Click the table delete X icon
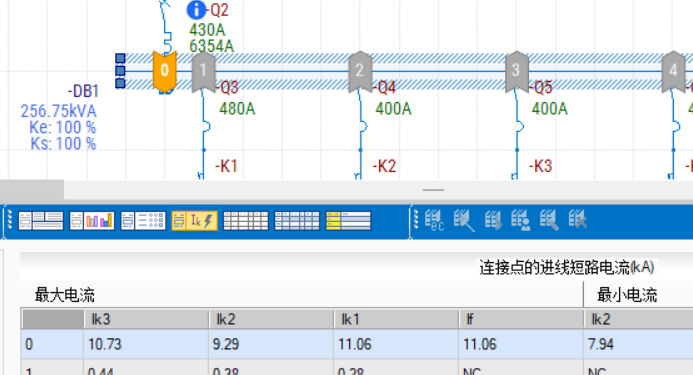The image size is (693, 375). coord(578,220)
